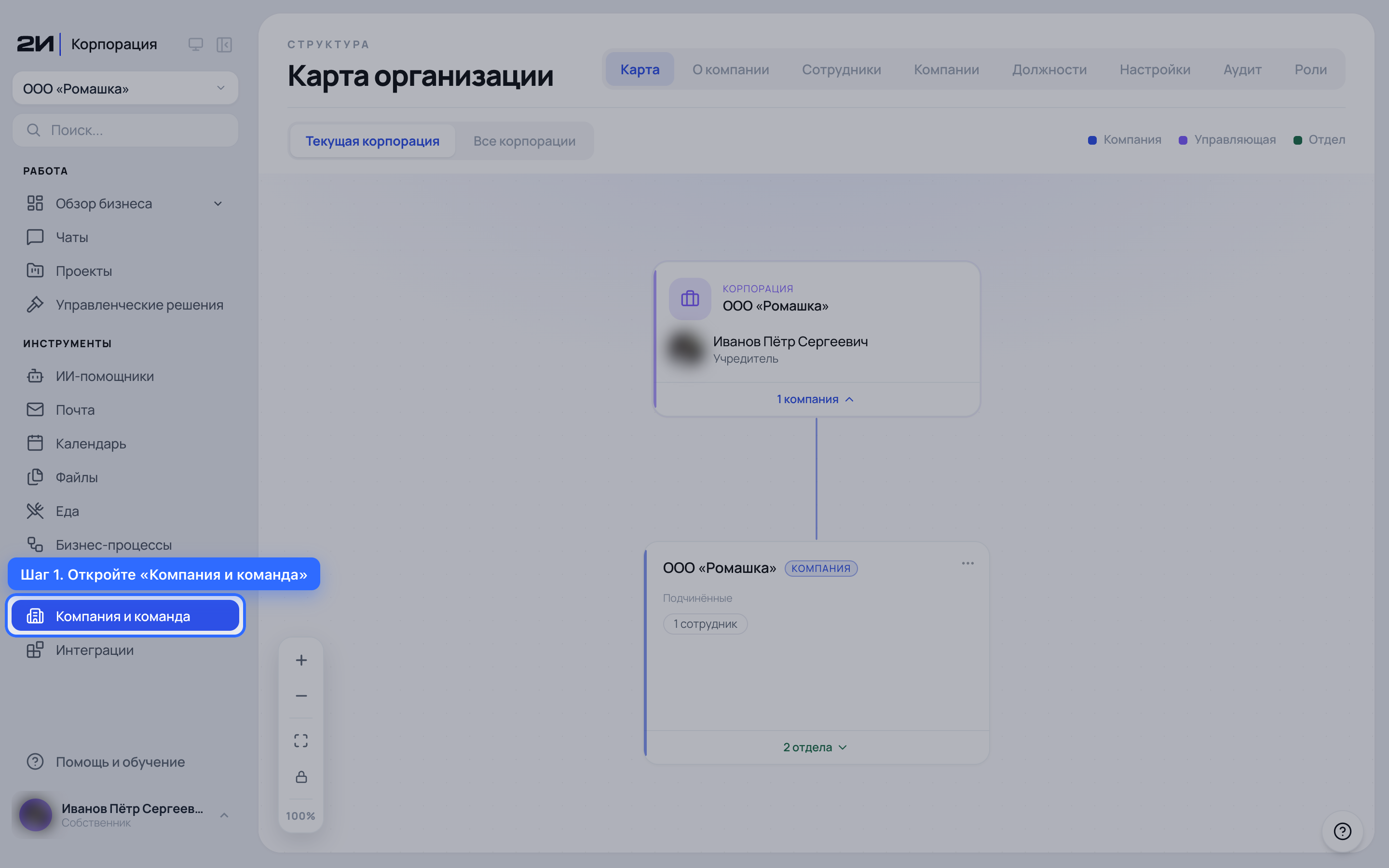This screenshot has width=1389, height=868.
Task: Click the search magnifier icon
Action: click(33, 130)
